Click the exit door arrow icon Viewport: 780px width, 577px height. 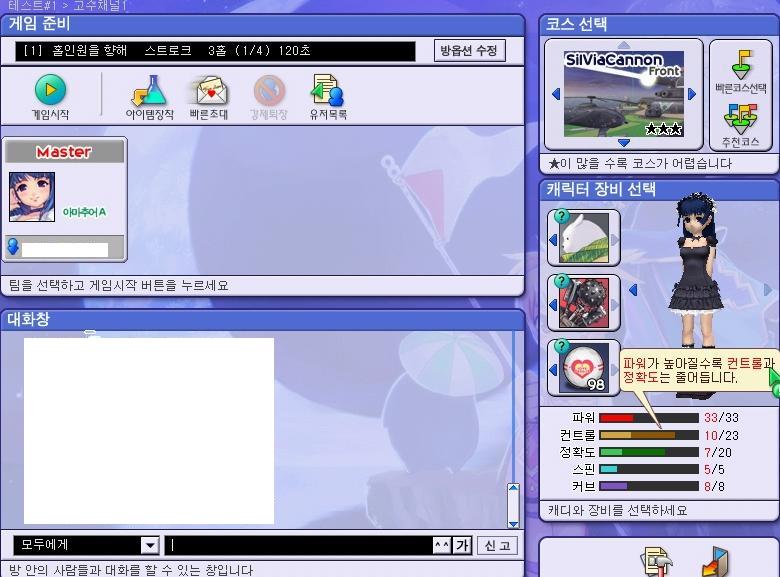[715, 562]
